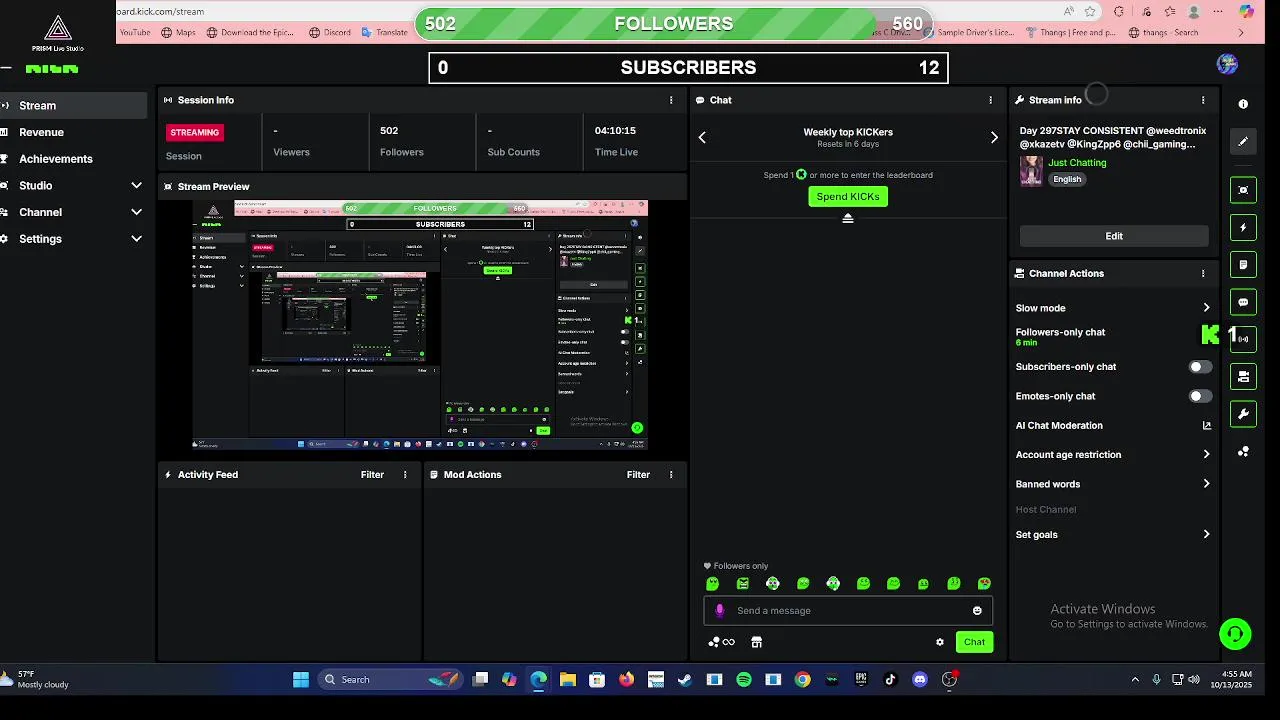Open Discord from the taskbar
Screen dimensions: 1280x720
click(x=920, y=680)
